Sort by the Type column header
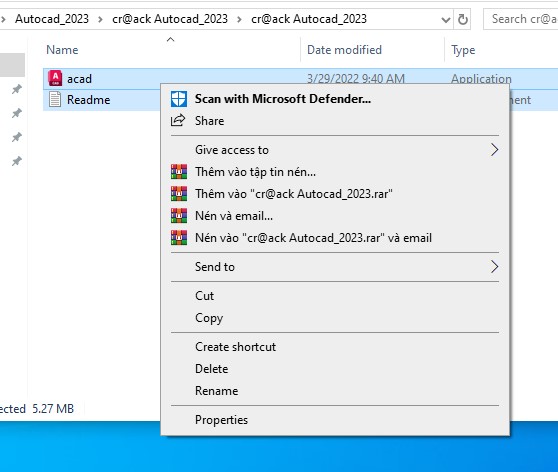 463,50
